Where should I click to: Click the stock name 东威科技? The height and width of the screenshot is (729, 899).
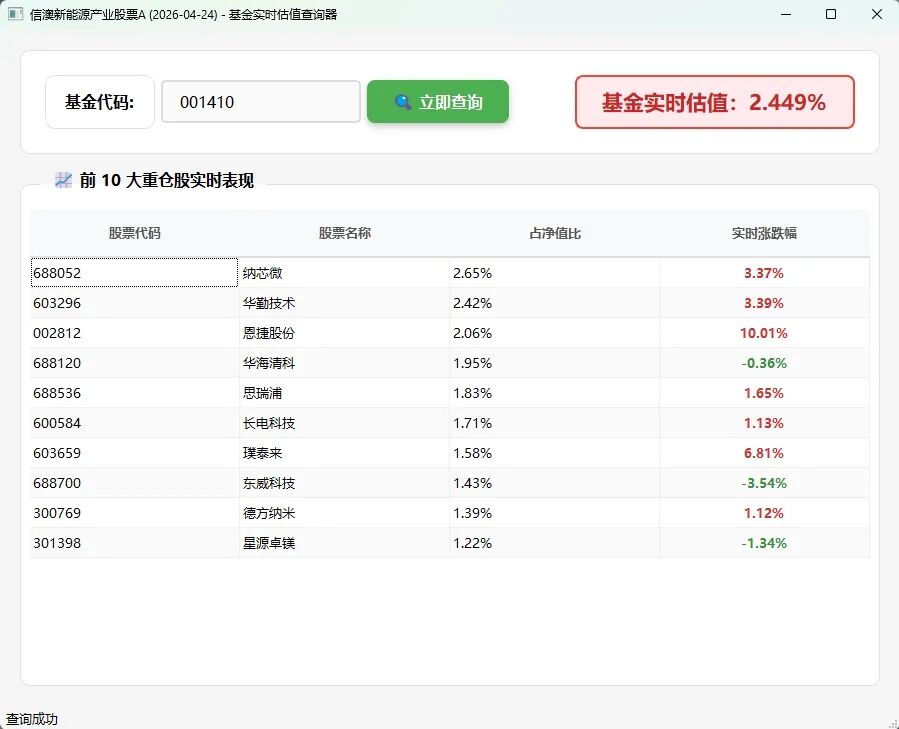[x=269, y=483]
